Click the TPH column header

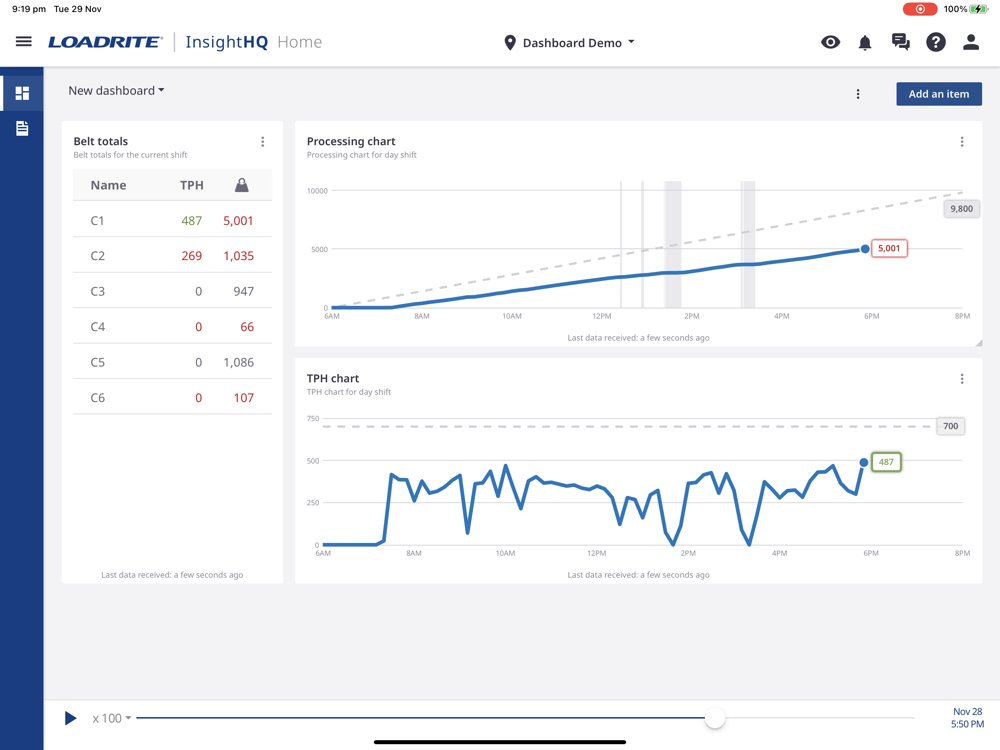pyautogui.click(x=191, y=185)
